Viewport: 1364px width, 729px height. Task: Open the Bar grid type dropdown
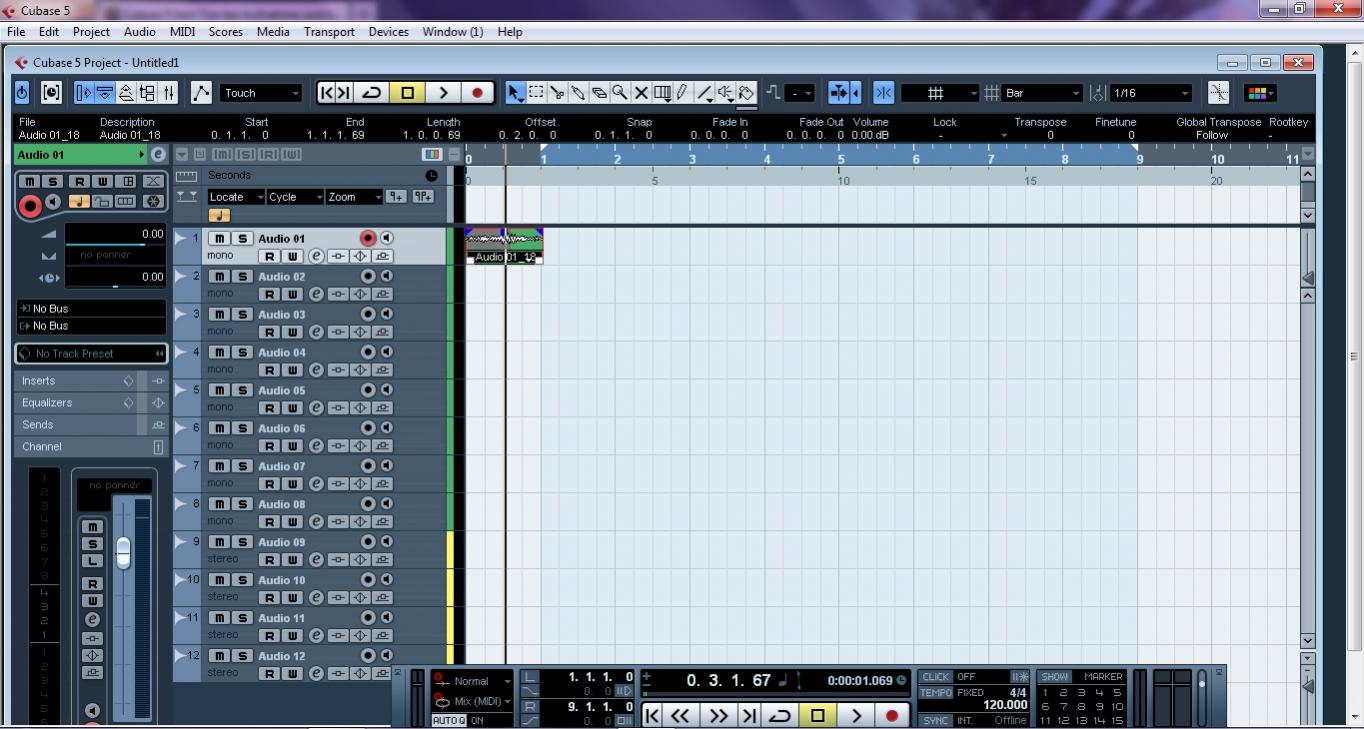coord(1043,93)
